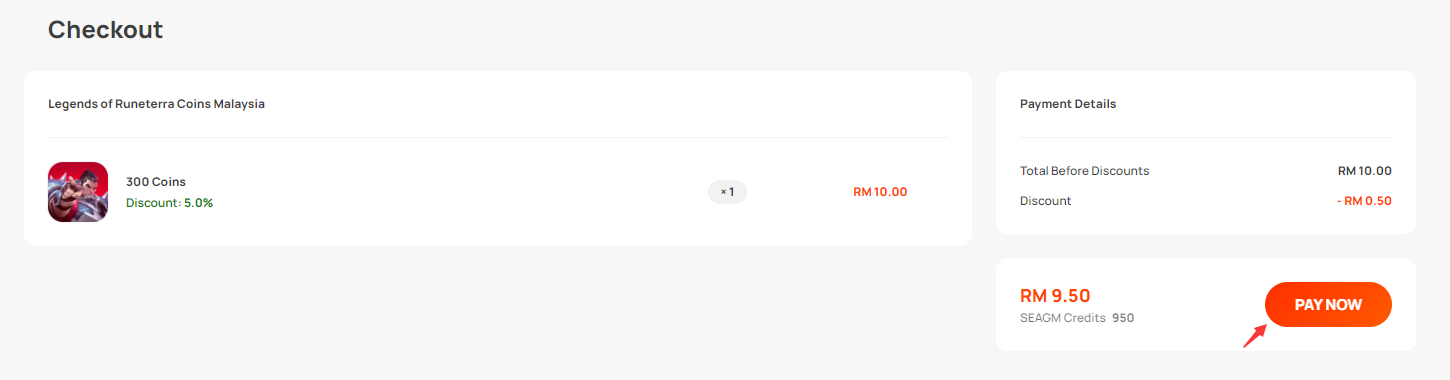
Task: Select the Total Before Discounts label
Action: click(x=1084, y=171)
